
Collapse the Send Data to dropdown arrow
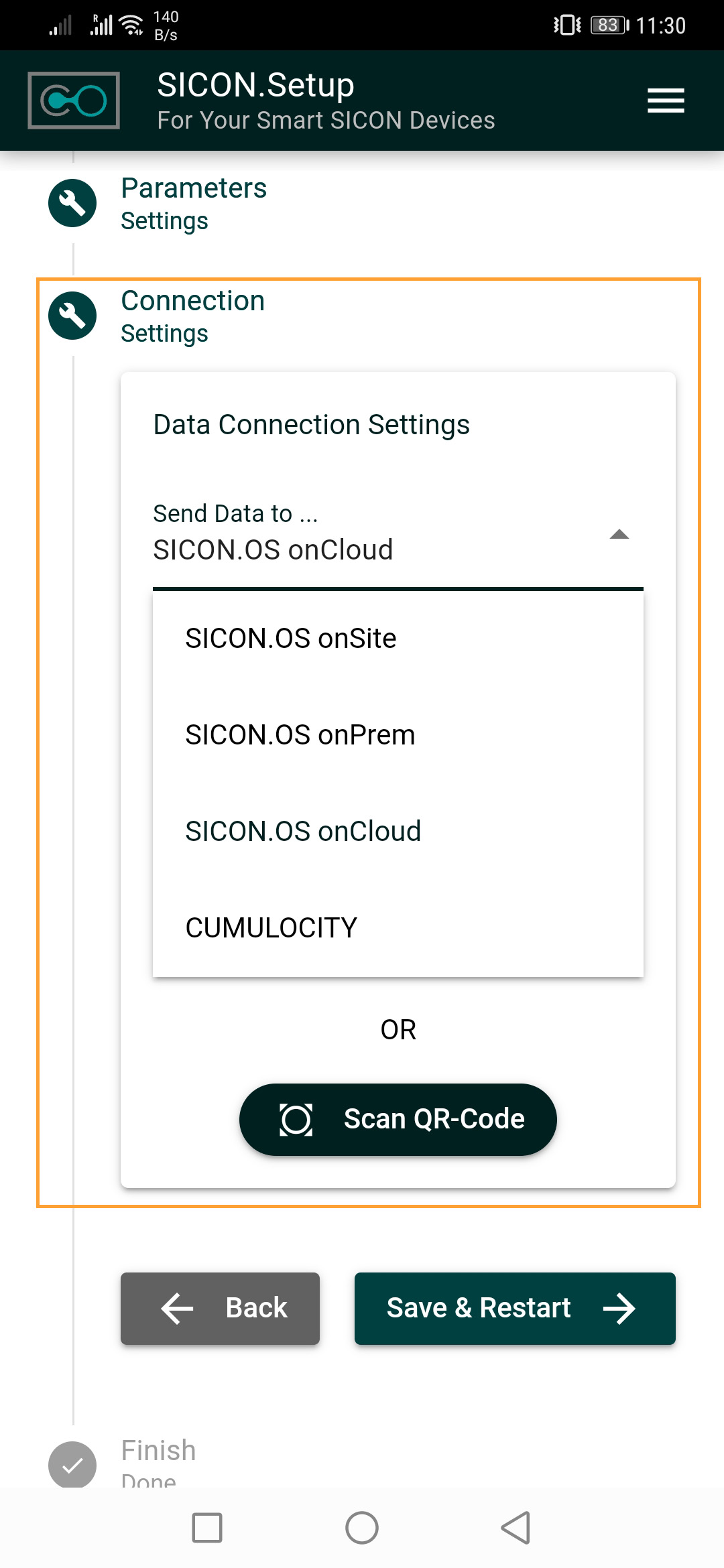point(619,535)
